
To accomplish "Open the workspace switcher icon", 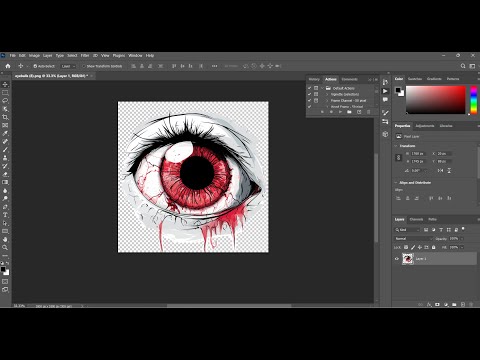I will click(x=472, y=66).
